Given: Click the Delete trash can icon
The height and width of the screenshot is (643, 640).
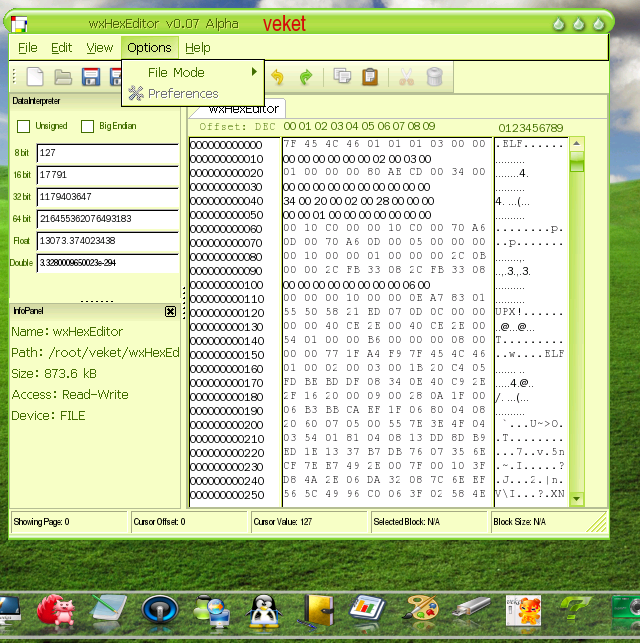Looking at the screenshot, I should click(435, 77).
